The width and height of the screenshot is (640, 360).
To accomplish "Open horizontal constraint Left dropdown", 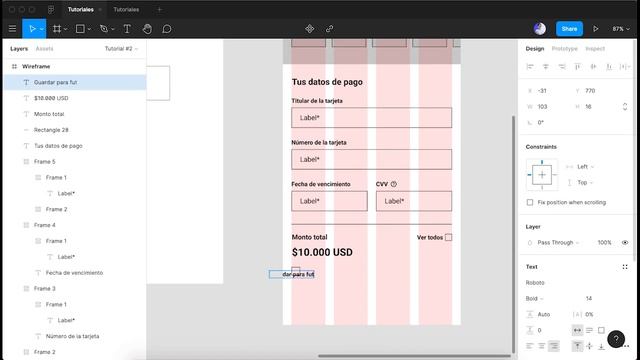I will 585,167.
